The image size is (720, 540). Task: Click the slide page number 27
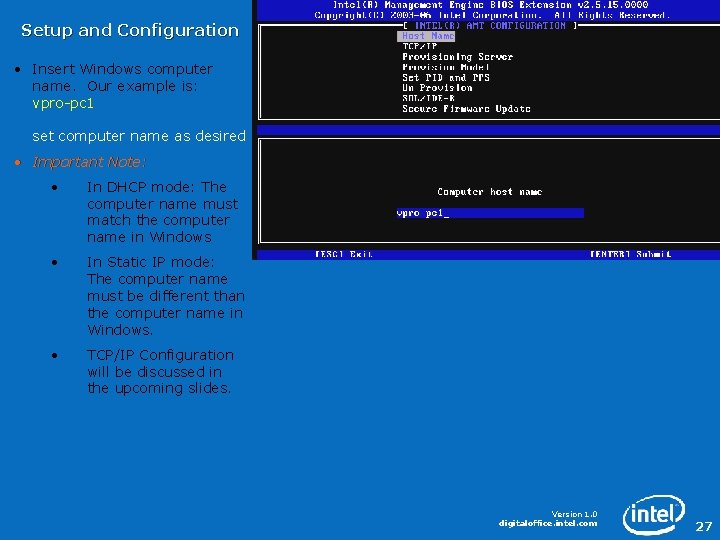pos(703,526)
